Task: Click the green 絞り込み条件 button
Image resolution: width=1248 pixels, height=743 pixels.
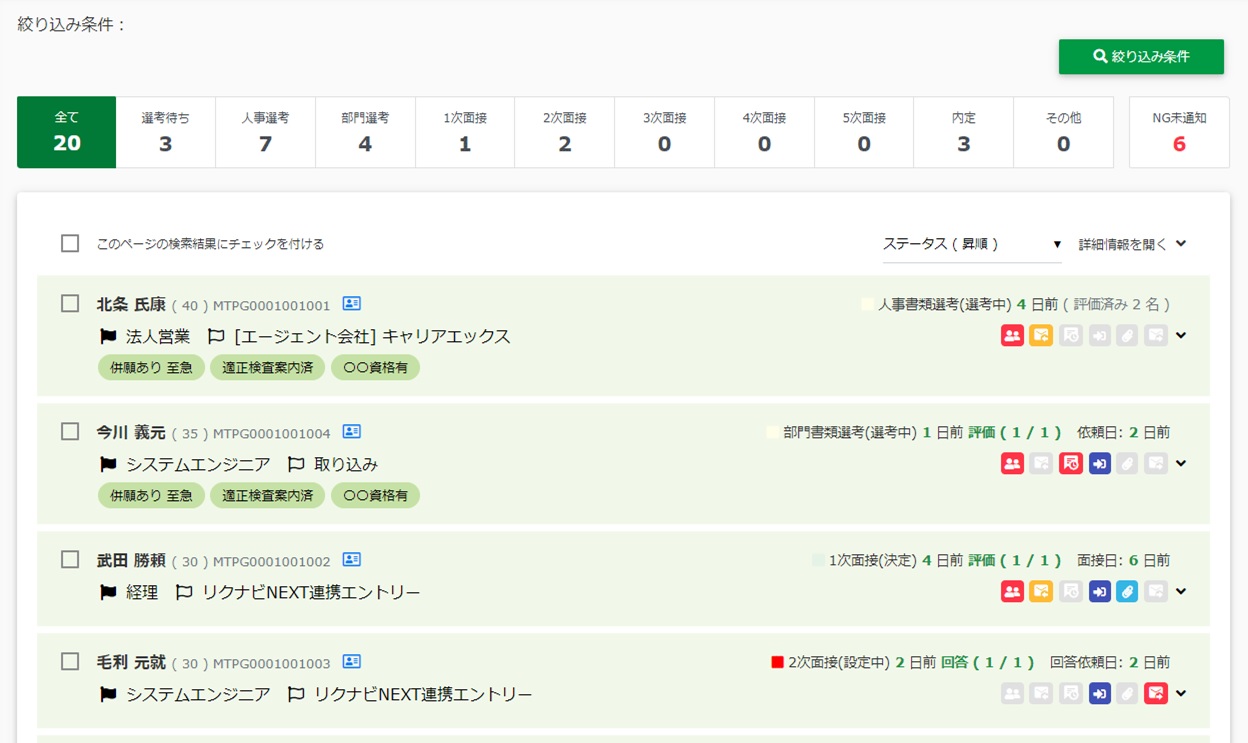Action: click(x=1141, y=57)
